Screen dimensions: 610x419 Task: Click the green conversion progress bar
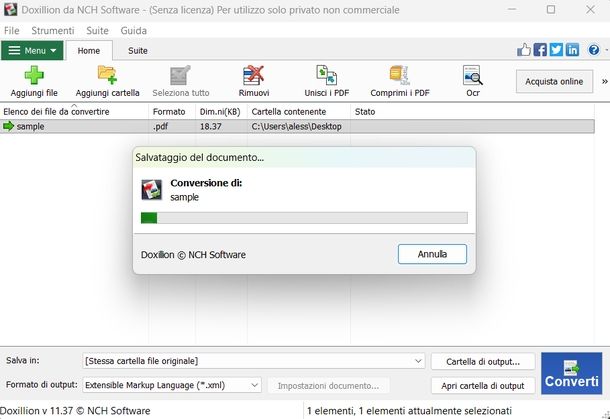point(304,218)
